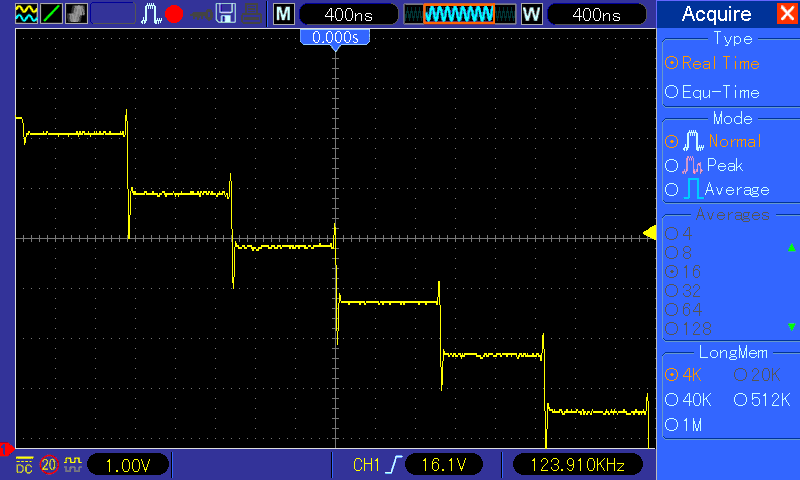Click the dual sine waveform display icon
The image size is (800, 480).
(26, 14)
